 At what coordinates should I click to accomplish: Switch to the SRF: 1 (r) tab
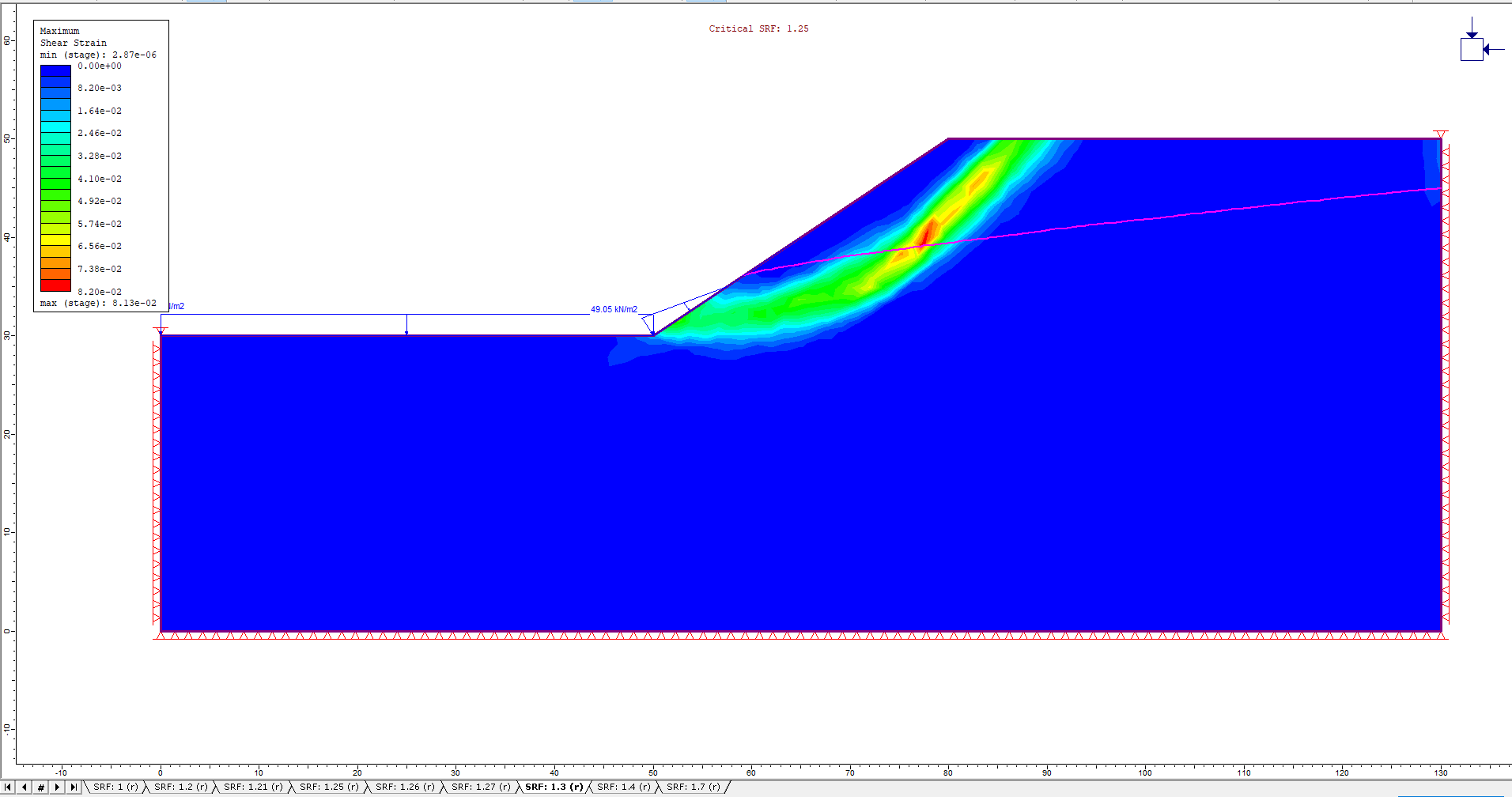pyautogui.click(x=115, y=787)
